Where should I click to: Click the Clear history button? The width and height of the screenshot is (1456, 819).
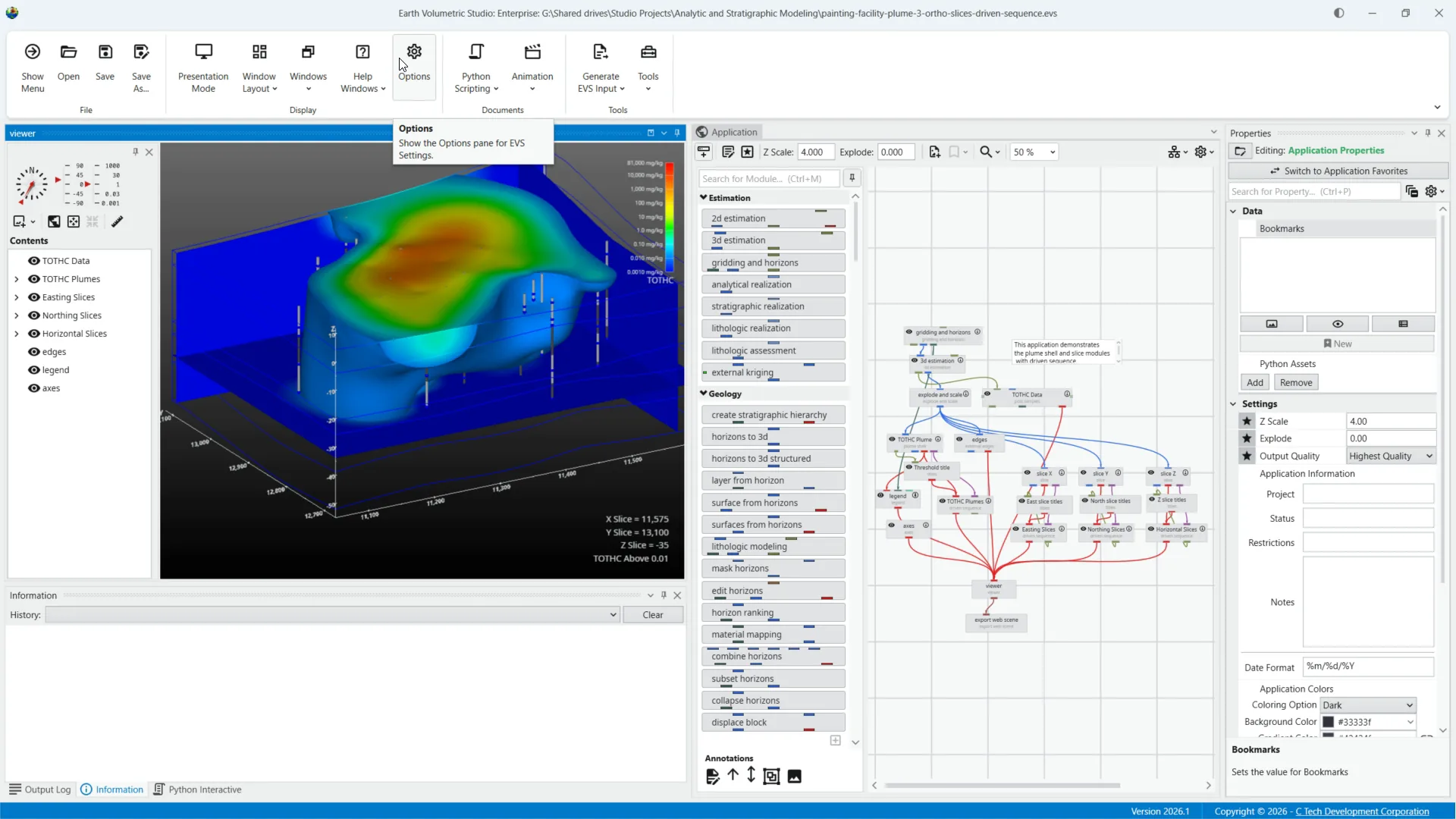[653, 615]
